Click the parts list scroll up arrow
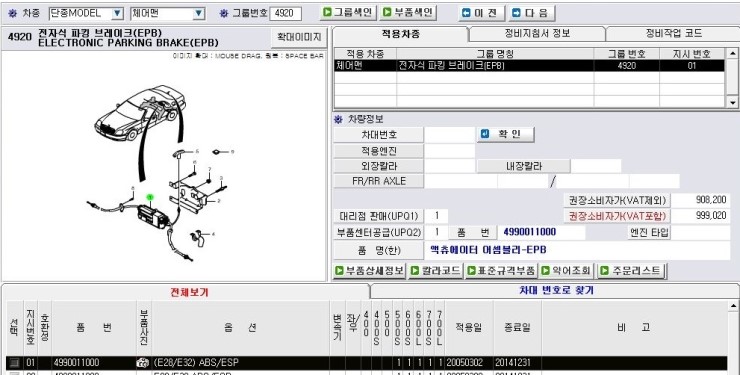This screenshot has width=740, height=375. coord(733,307)
